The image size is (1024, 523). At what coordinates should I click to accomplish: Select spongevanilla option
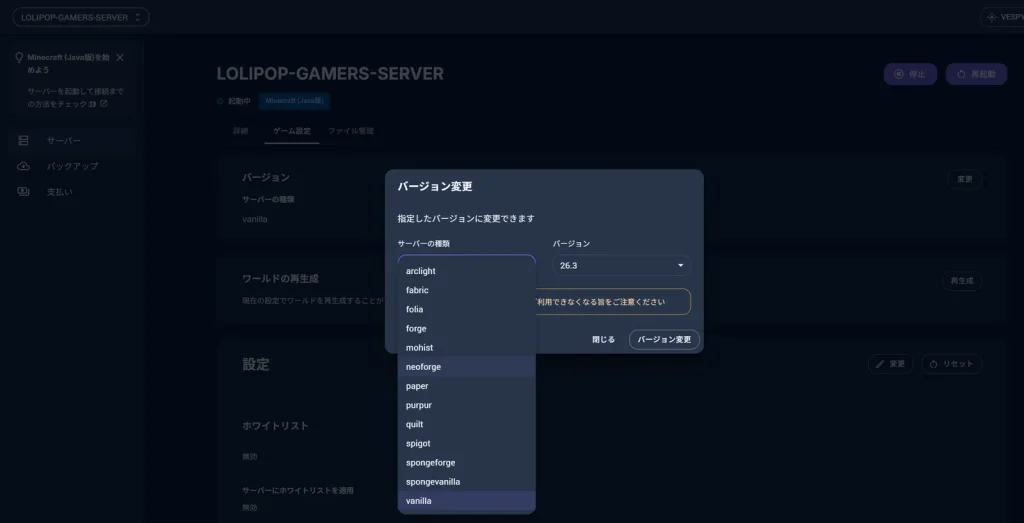466,482
